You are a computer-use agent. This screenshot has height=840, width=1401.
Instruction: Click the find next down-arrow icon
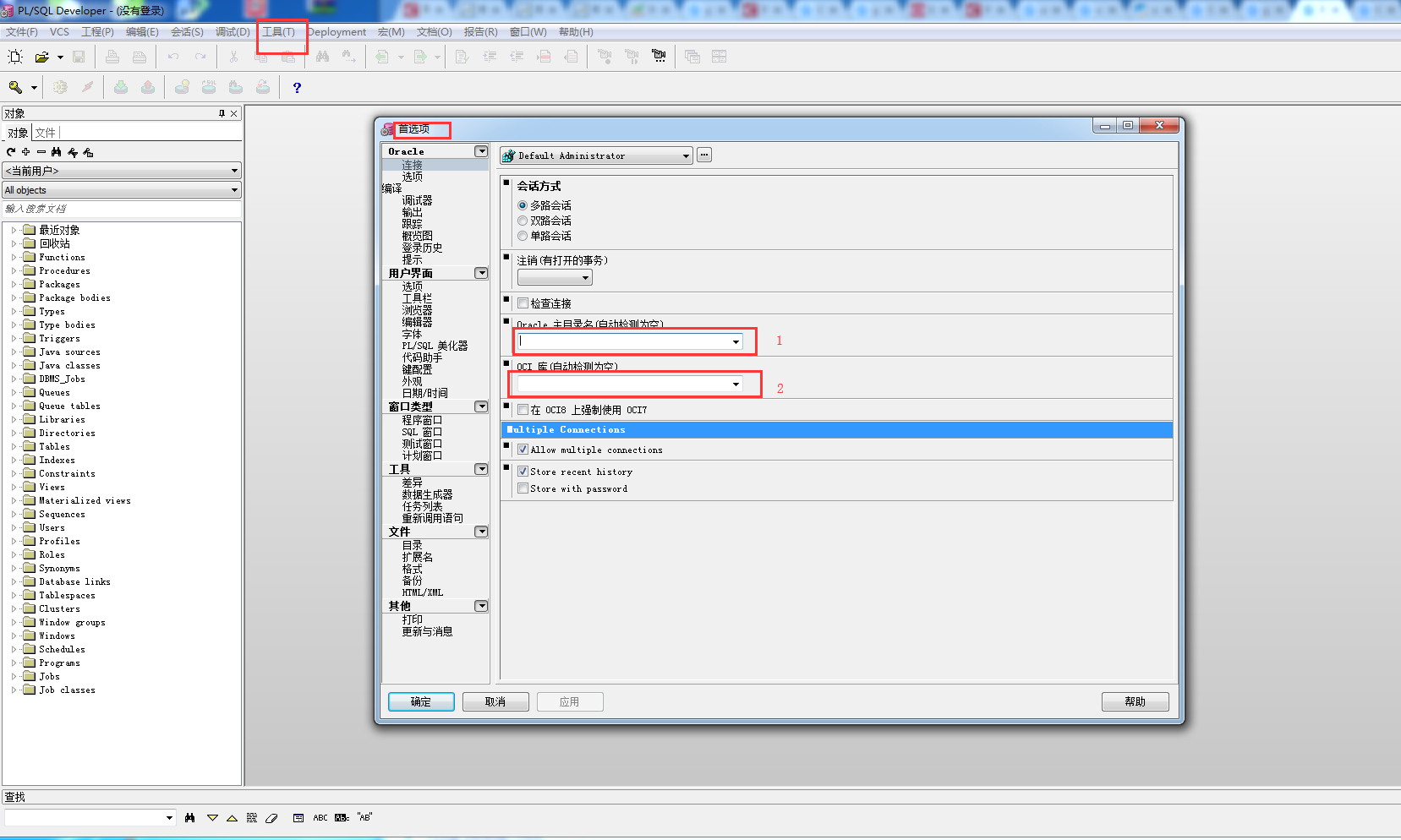click(x=212, y=817)
